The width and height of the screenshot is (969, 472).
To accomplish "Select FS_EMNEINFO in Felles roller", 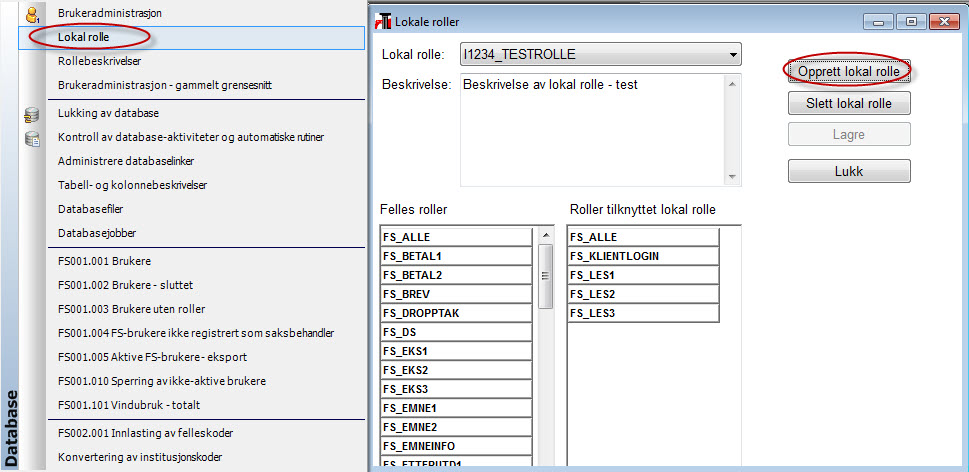I will [457, 446].
